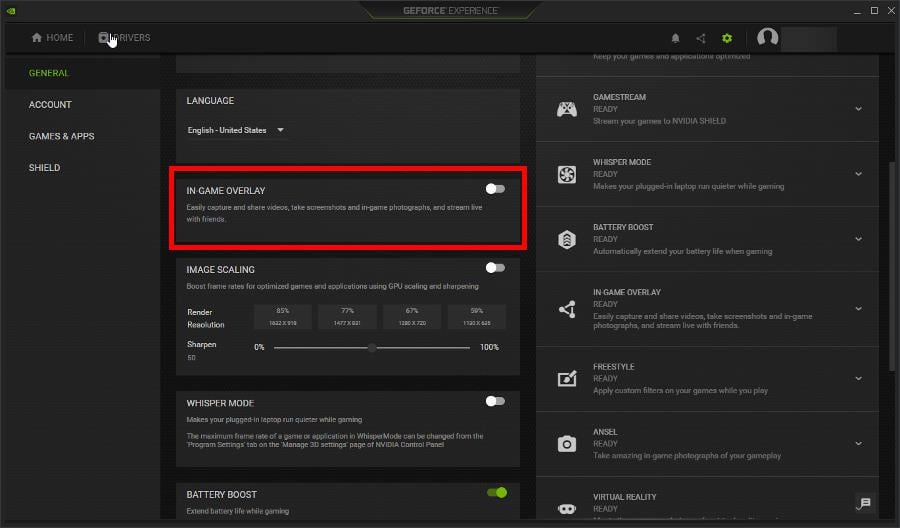Click the Gamestream controller icon

567,109
